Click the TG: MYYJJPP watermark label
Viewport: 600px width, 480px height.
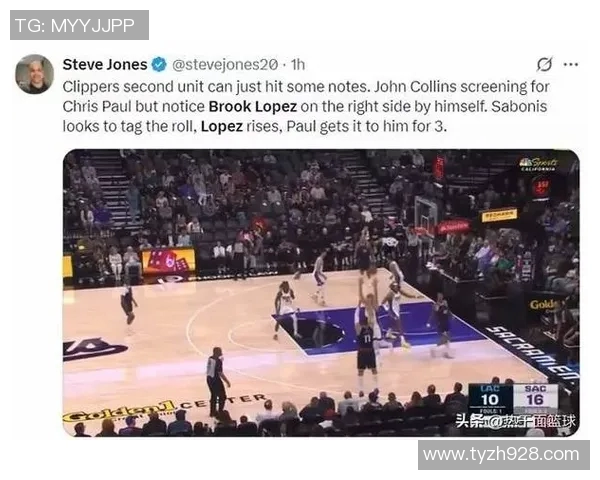pyautogui.click(x=79, y=25)
